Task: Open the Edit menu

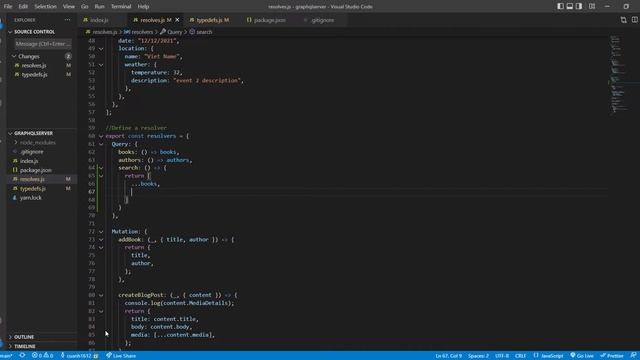Action: coord(23,7)
